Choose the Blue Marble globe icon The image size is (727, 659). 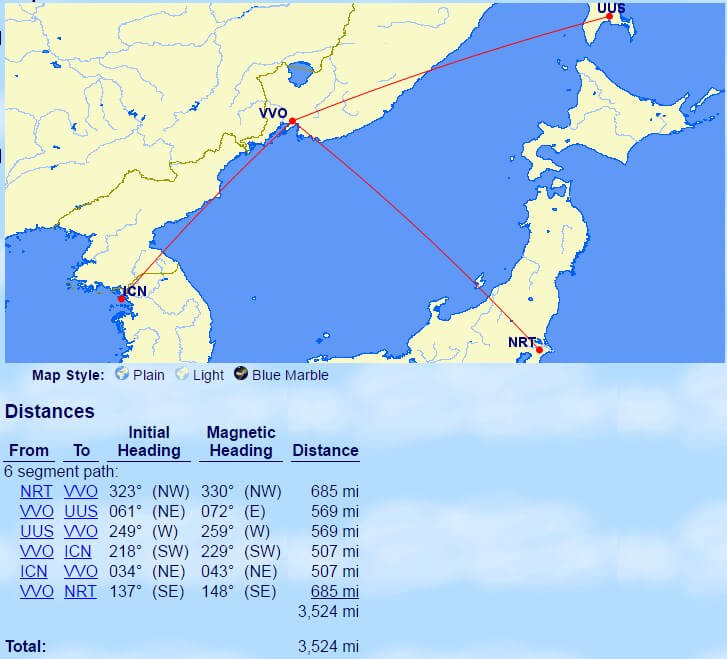[241, 375]
